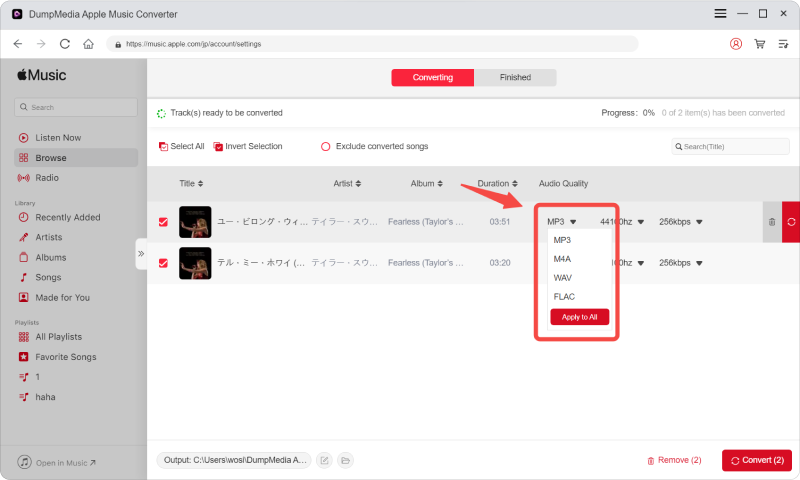Delete first track with trash icon
Image resolution: width=800 pixels, height=480 pixels.
coord(771,221)
